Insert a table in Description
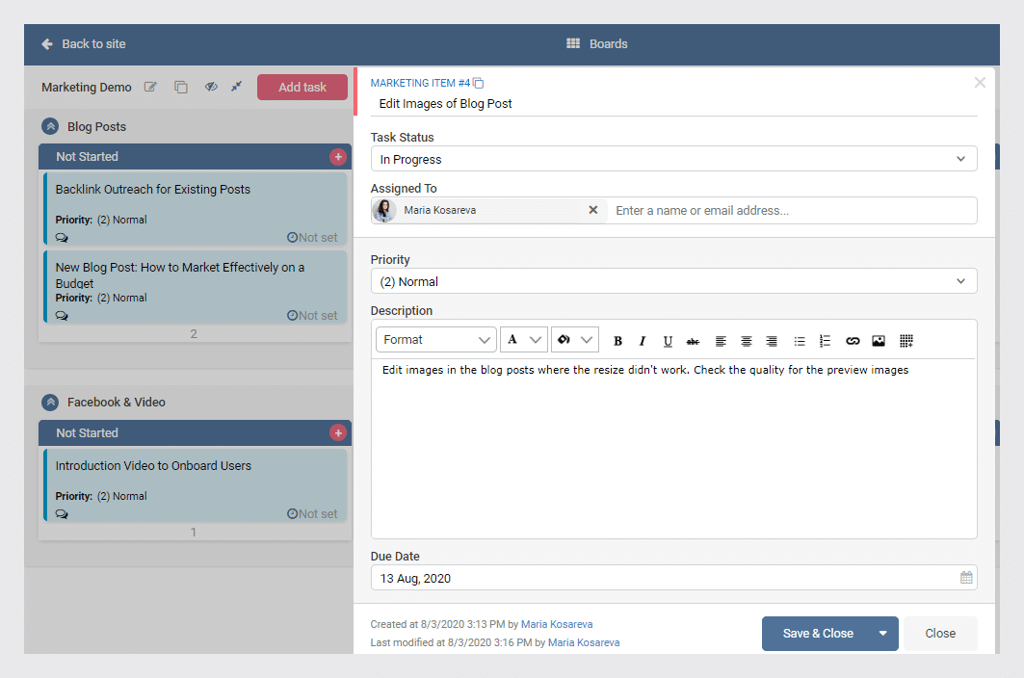Viewport: 1024px width, 678px height. point(906,340)
